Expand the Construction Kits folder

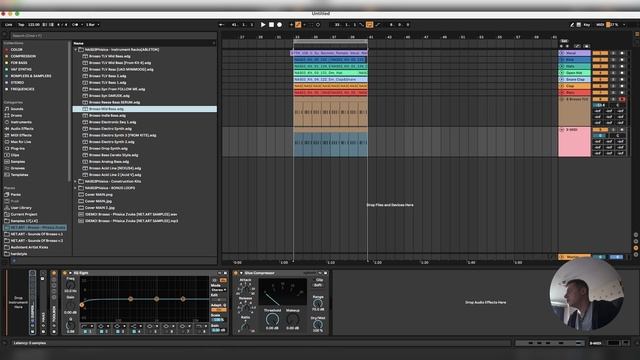coord(76,181)
